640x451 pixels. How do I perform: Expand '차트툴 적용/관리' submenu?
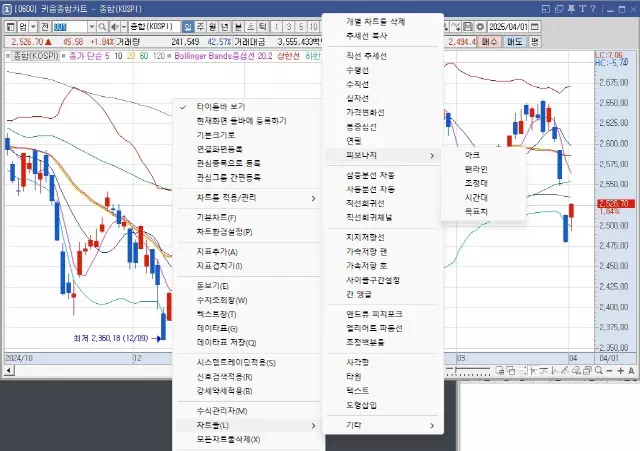[248, 198]
